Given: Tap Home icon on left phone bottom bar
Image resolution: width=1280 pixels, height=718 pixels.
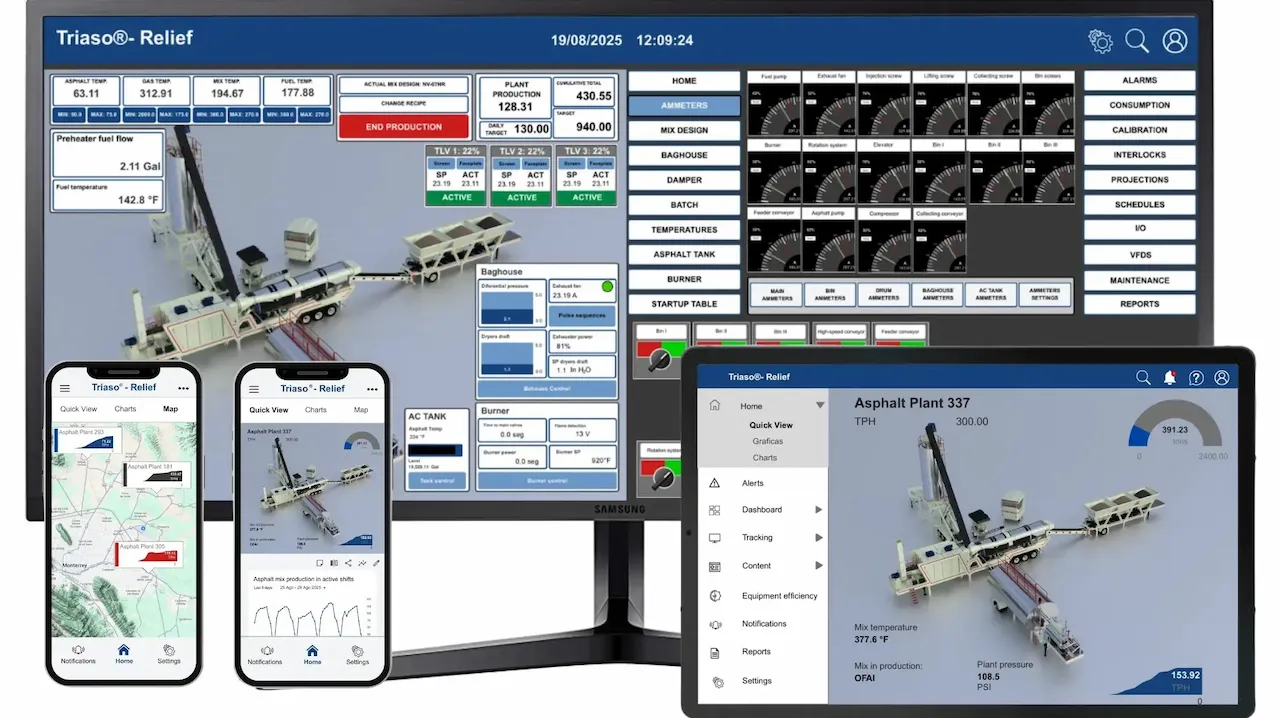Looking at the screenshot, I should [x=124, y=649].
